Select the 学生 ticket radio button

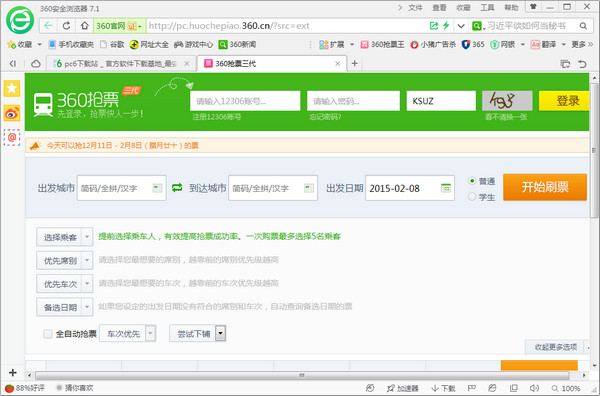coord(472,197)
